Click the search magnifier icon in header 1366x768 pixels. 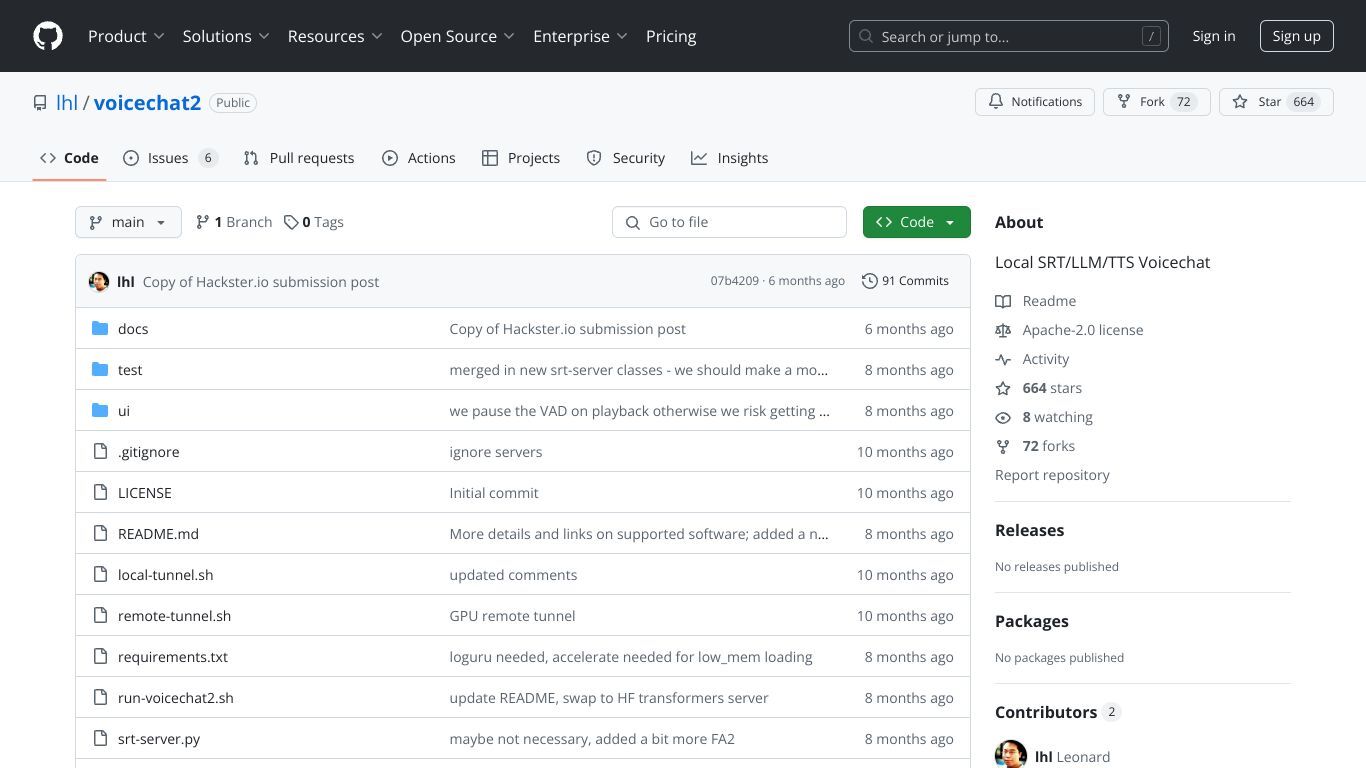pyautogui.click(x=866, y=37)
